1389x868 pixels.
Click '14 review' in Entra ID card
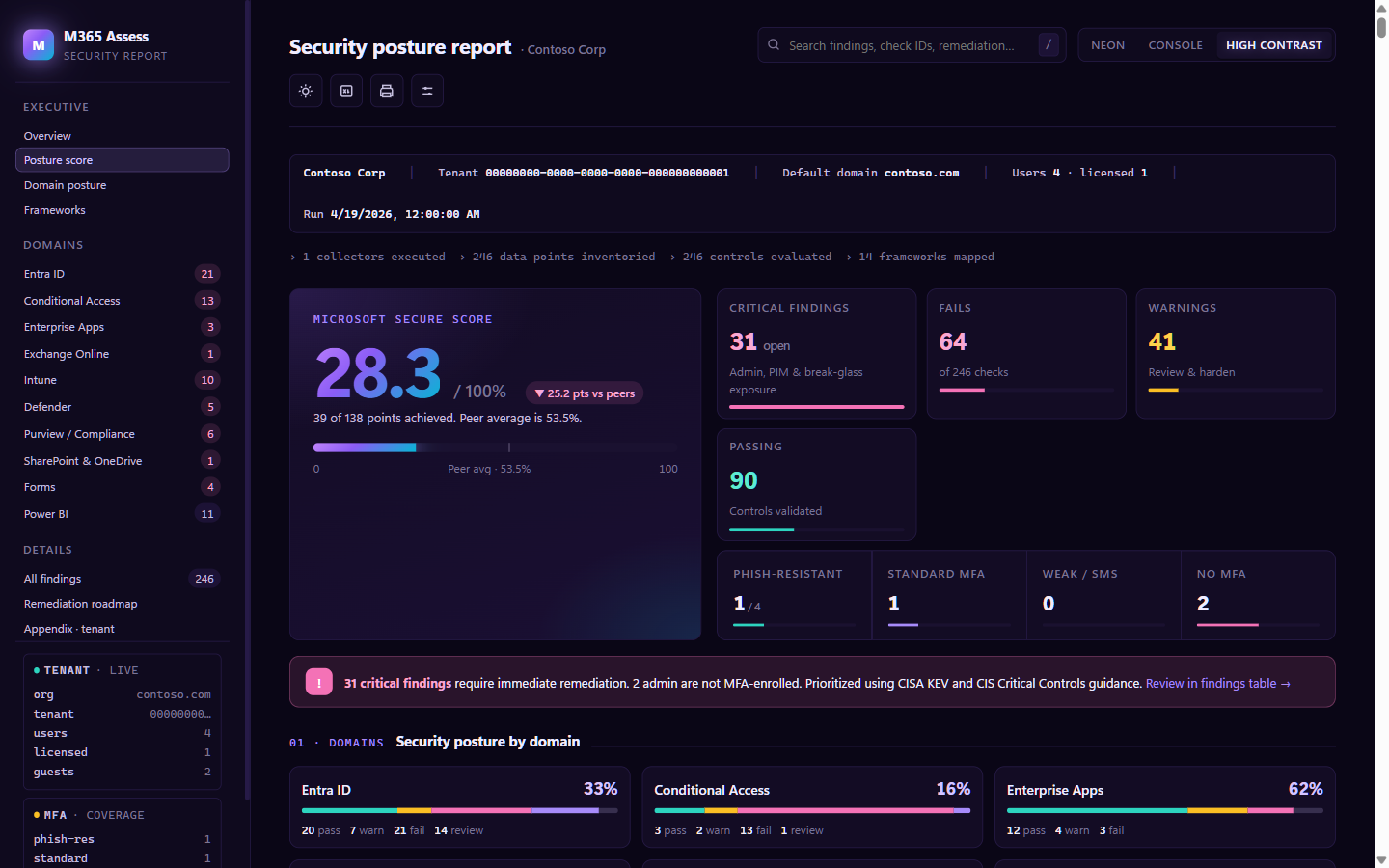[458, 830]
